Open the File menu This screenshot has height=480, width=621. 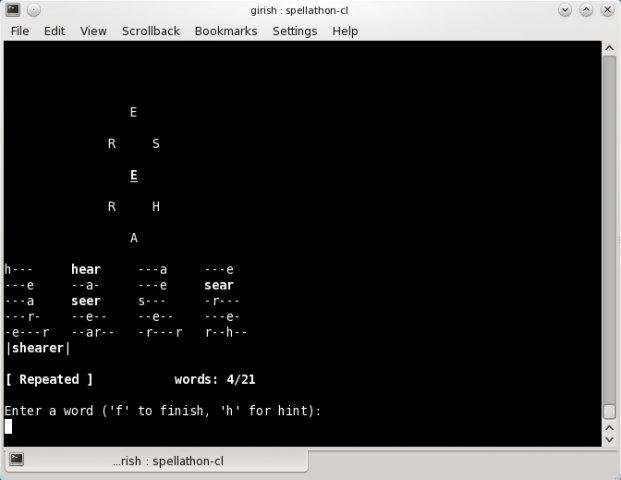pyautogui.click(x=19, y=31)
